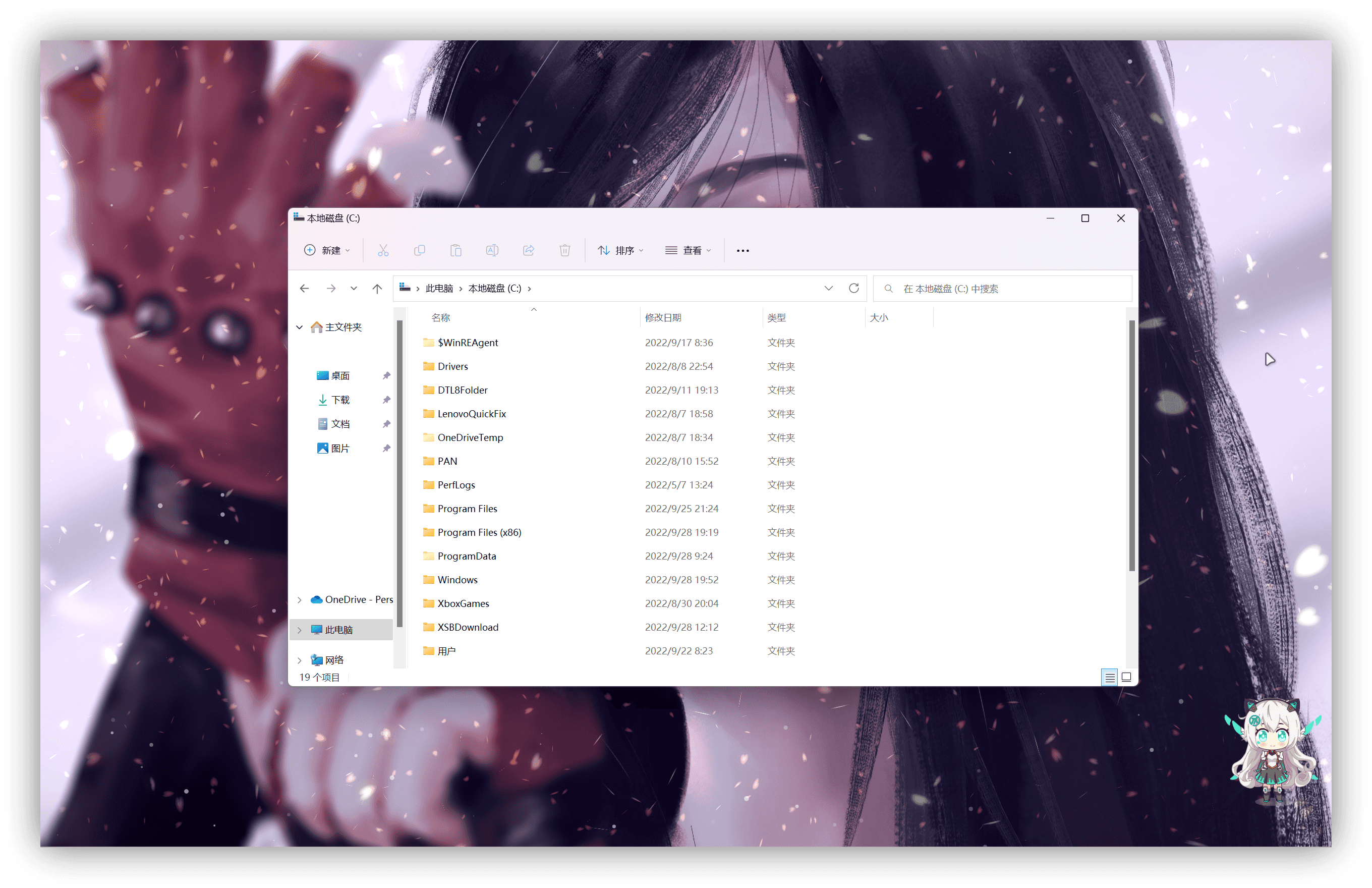This screenshot has width=1372, height=888.
Task: Select the XboxGames folder name
Action: coord(463,604)
